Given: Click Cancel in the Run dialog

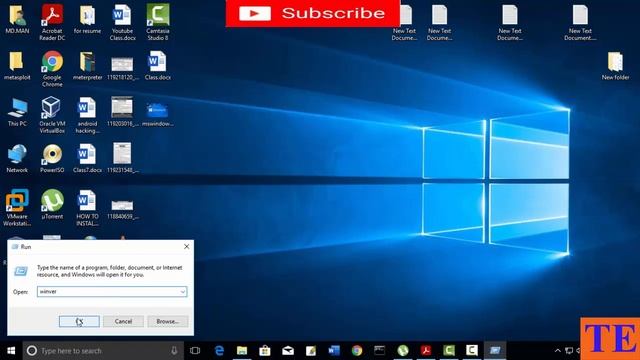Looking at the screenshot, I should point(123,321).
